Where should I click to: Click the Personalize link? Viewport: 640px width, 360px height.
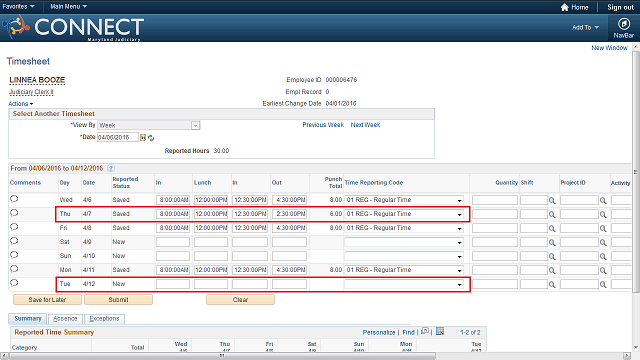[379, 333]
